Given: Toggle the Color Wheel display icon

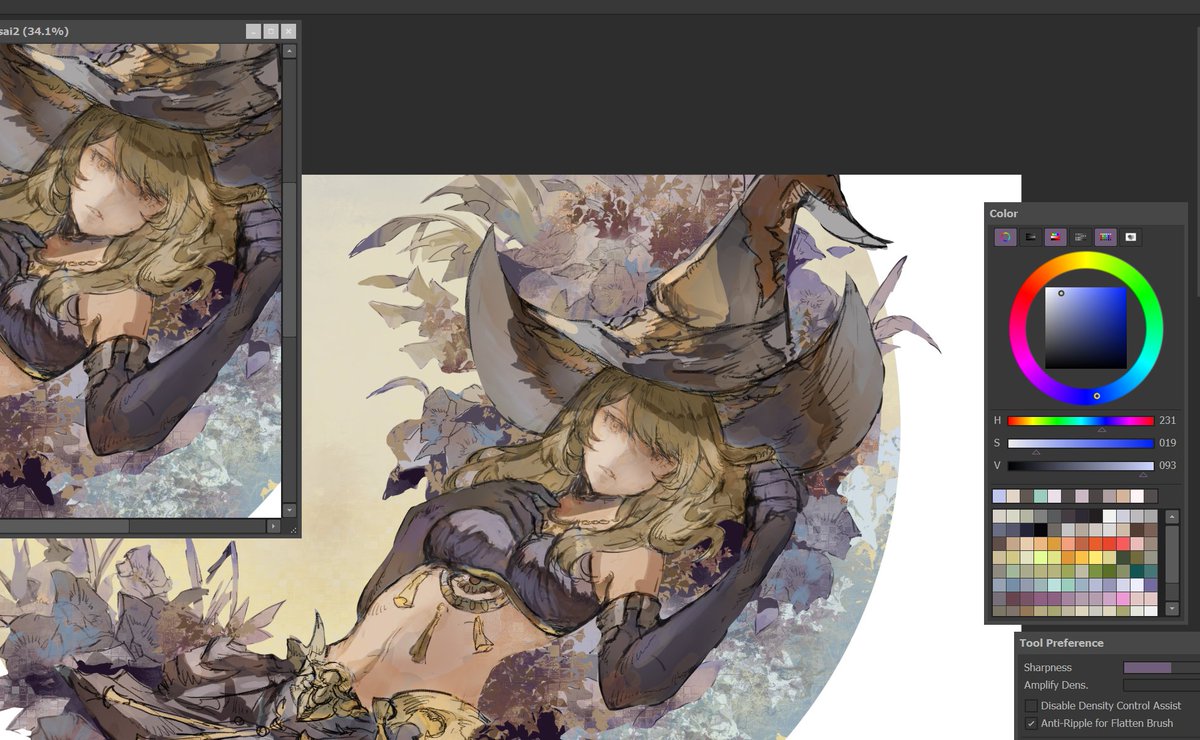Looking at the screenshot, I should coord(1005,237).
